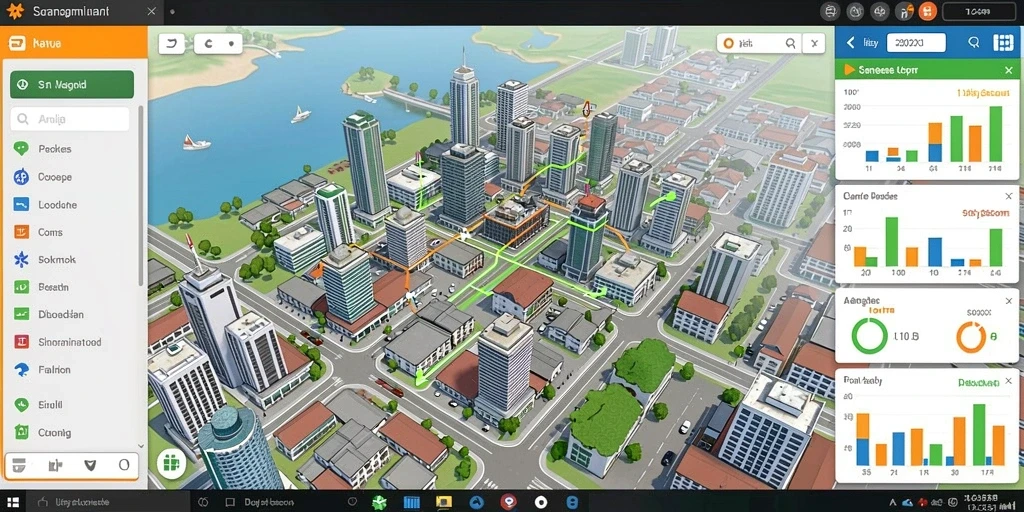Go back using the blue panel chevron

(x=850, y=43)
